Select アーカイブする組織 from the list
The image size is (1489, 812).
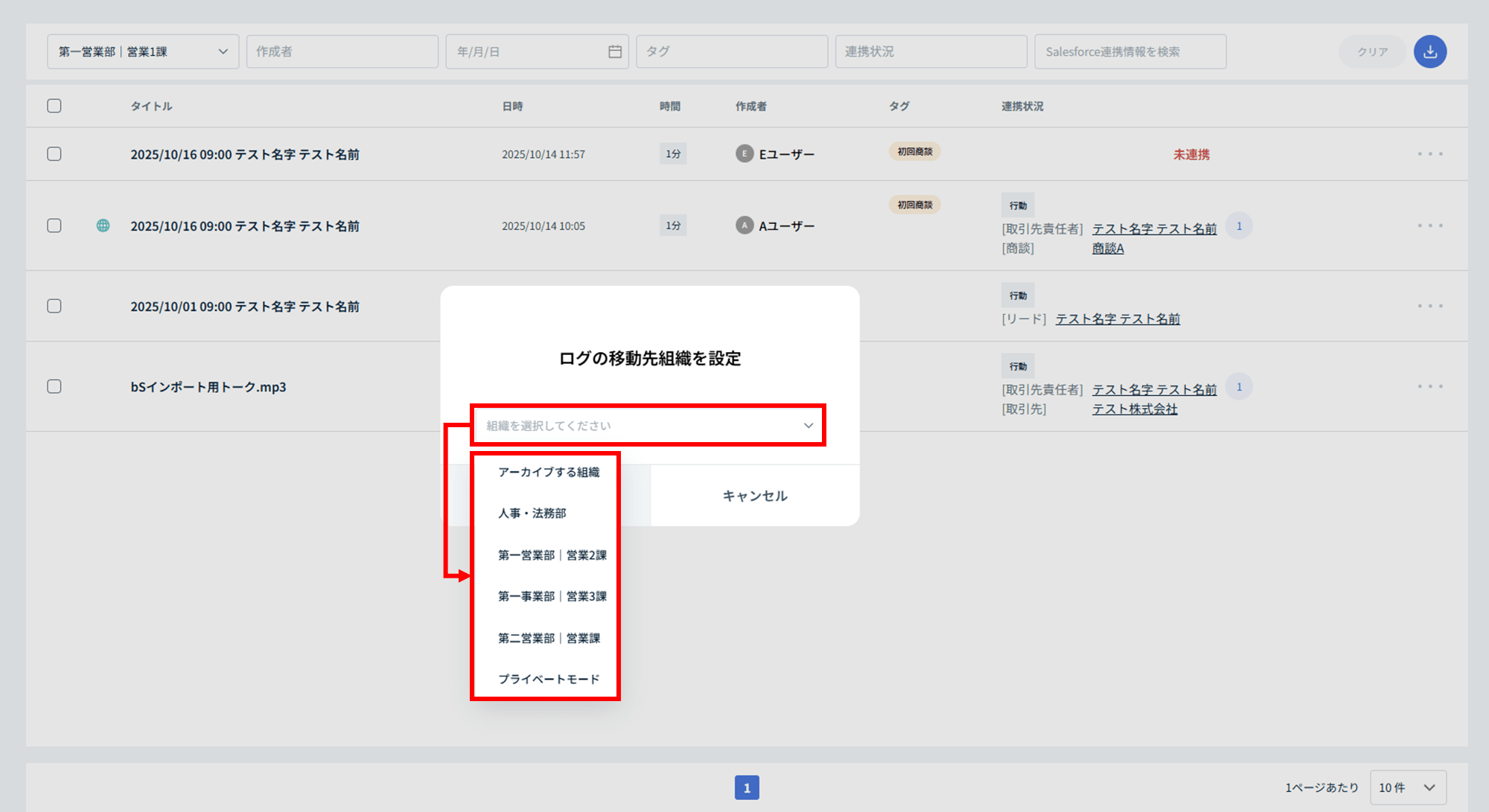coord(548,472)
